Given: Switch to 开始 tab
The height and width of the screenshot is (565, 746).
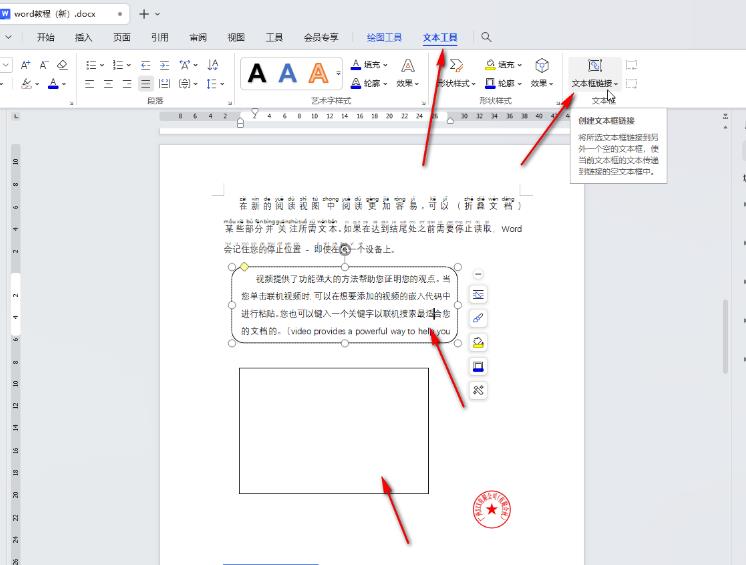Looking at the screenshot, I should (x=46, y=37).
